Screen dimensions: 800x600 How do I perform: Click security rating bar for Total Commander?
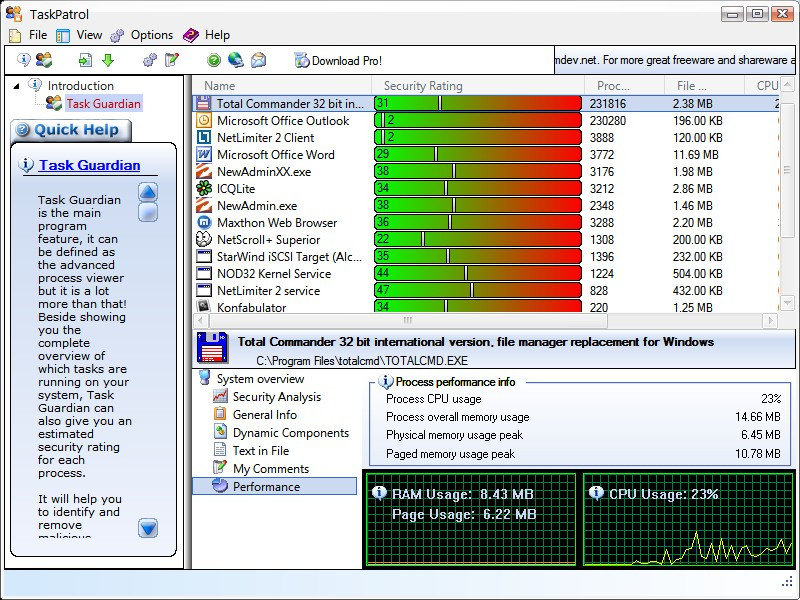[x=478, y=103]
